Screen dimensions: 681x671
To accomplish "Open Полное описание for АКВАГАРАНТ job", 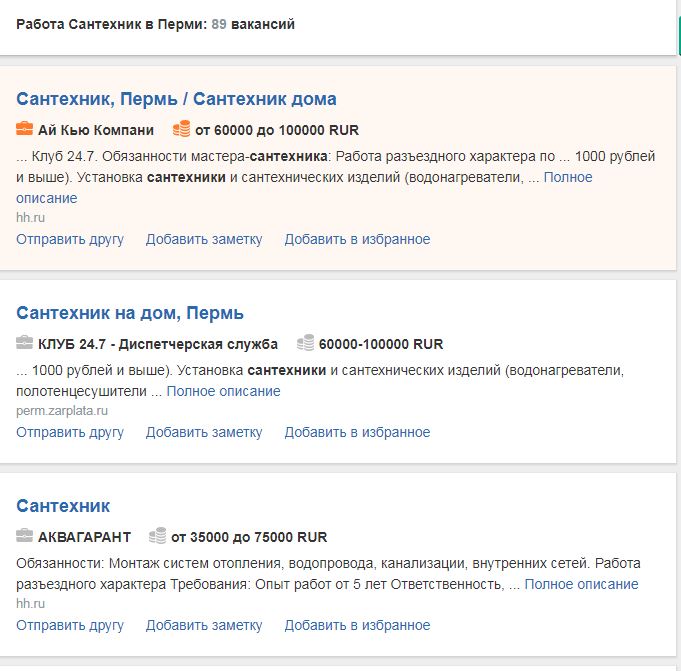I will 582,584.
